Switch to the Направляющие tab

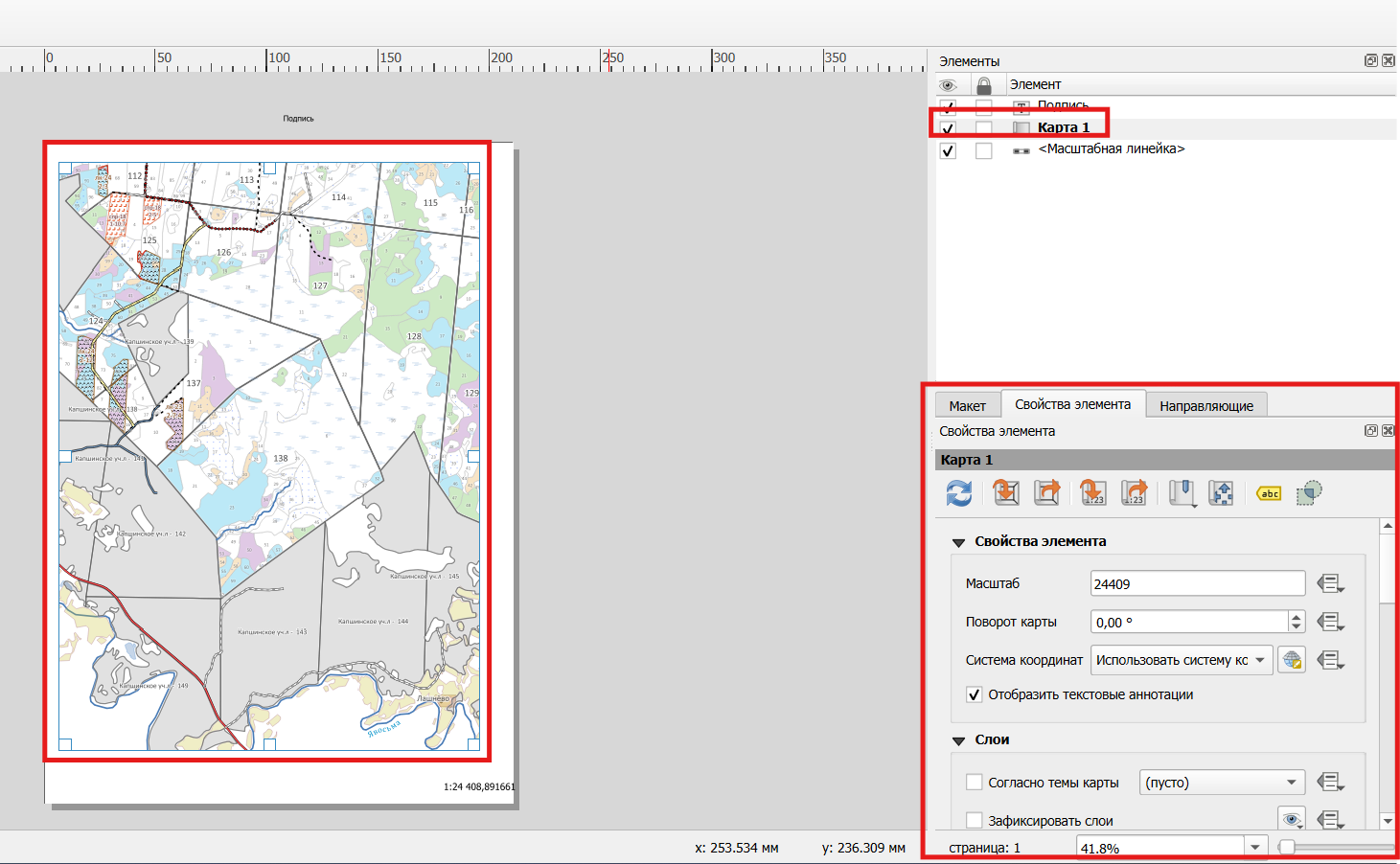click(1206, 405)
